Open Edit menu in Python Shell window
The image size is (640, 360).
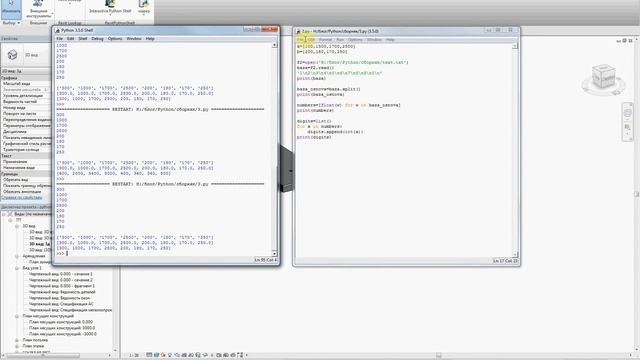click(71, 39)
